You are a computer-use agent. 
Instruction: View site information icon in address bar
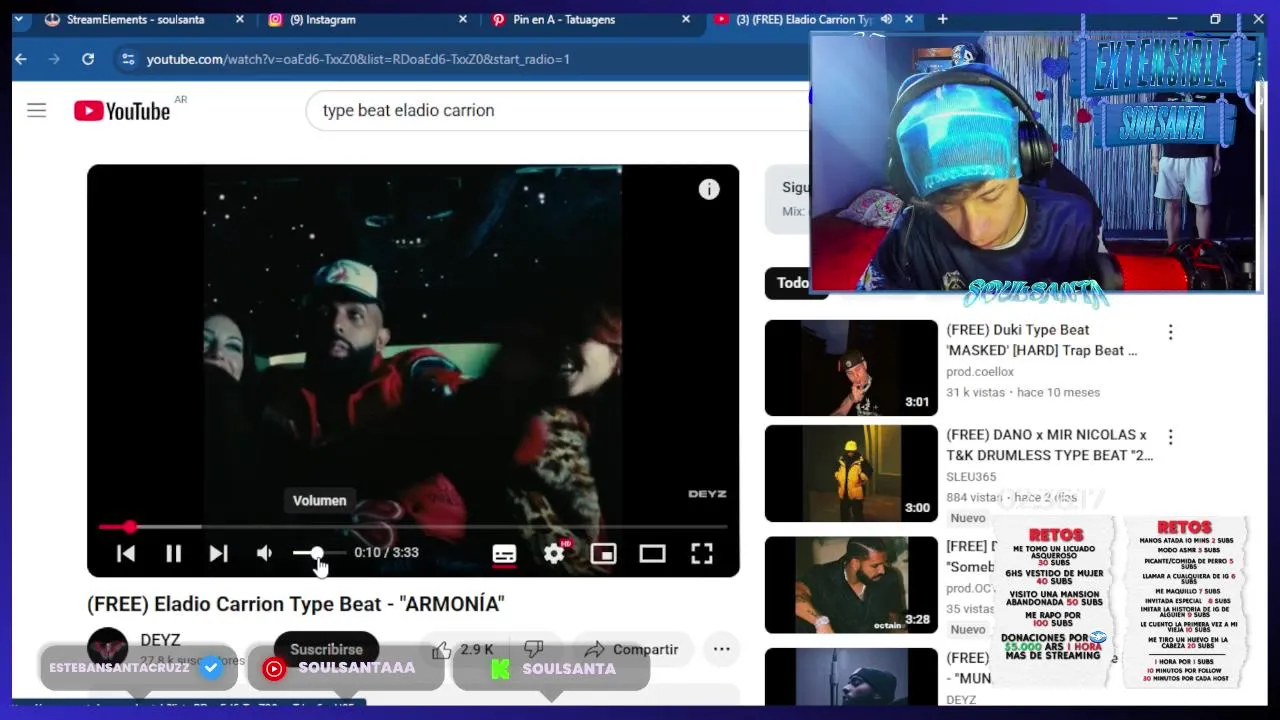tap(127, 59)
